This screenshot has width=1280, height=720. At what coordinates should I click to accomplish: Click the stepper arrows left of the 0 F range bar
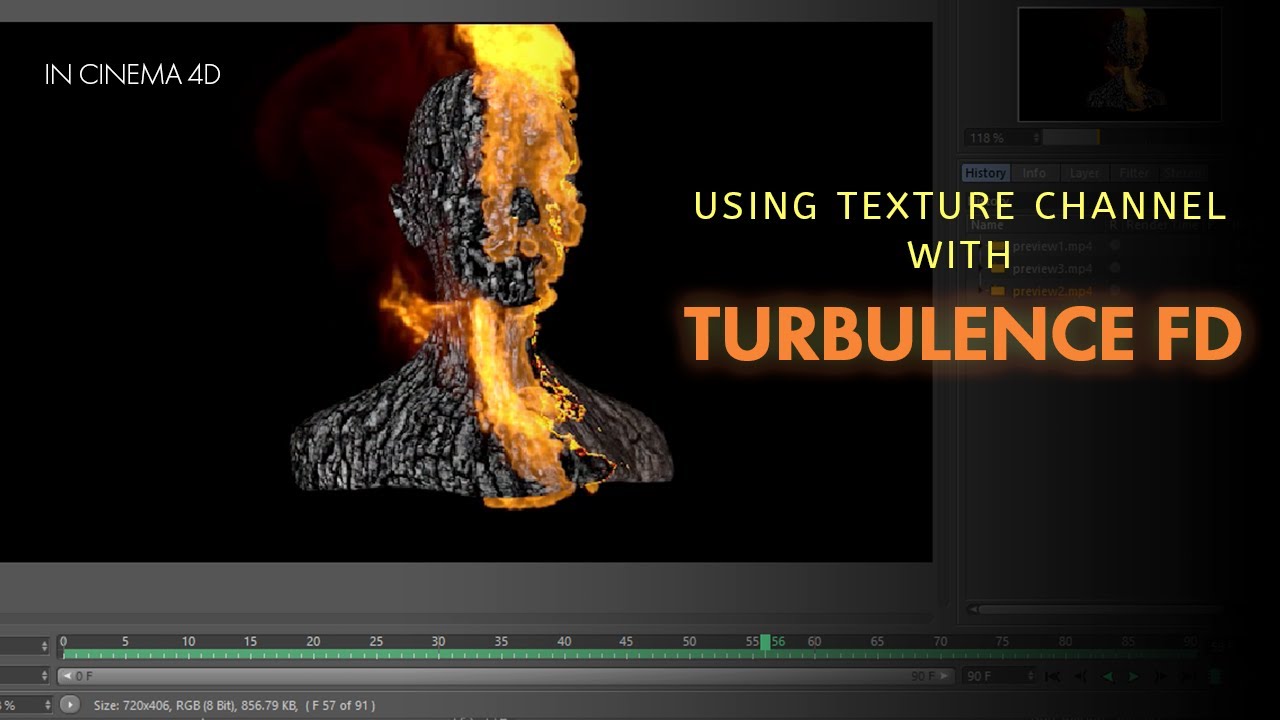click(47, 677)
